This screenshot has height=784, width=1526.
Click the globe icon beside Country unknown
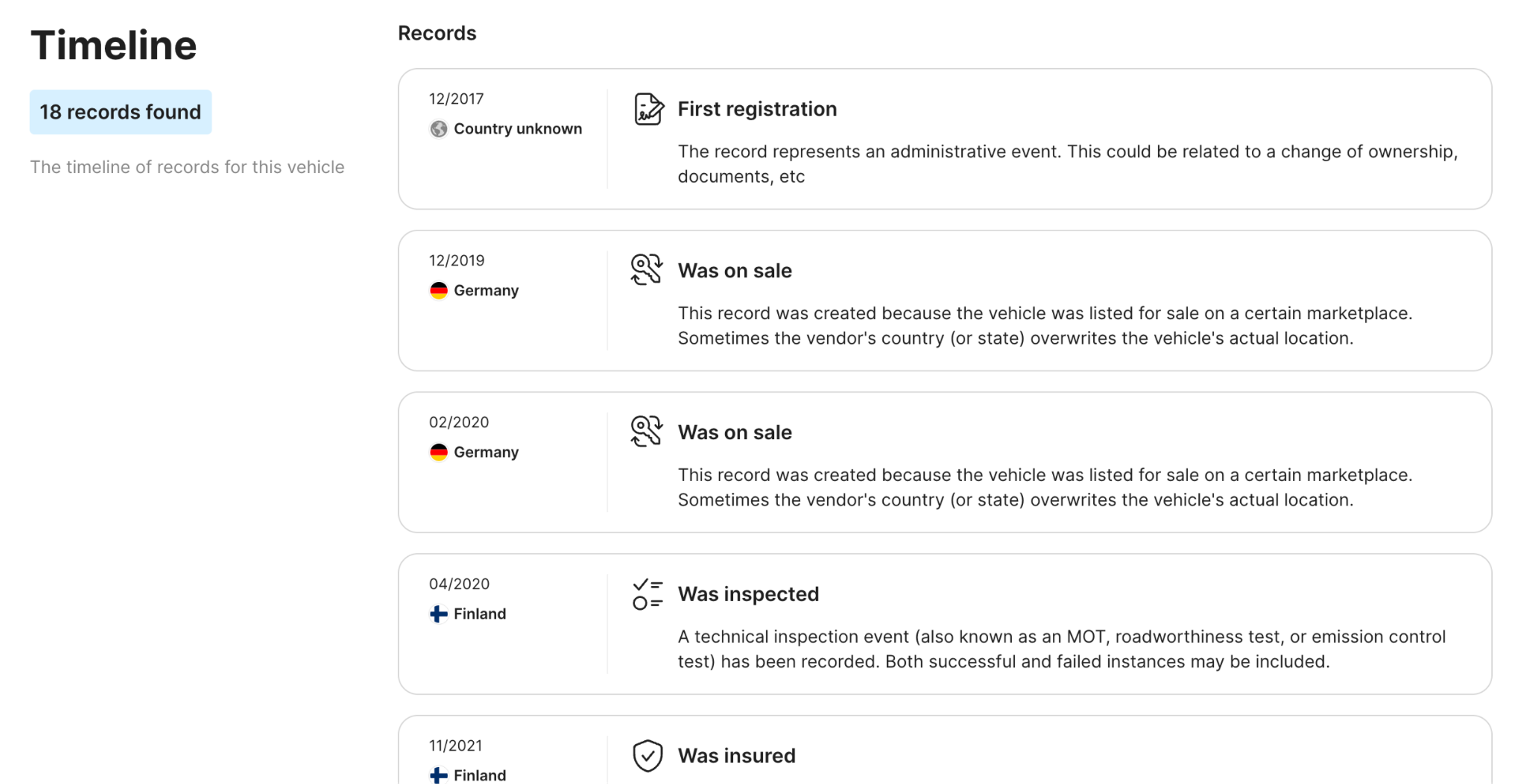438,128
